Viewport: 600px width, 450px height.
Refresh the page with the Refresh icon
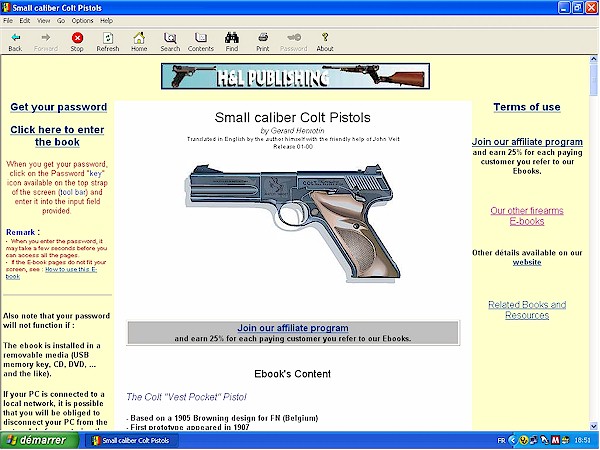pyautogui.click(x=108, y=38)
